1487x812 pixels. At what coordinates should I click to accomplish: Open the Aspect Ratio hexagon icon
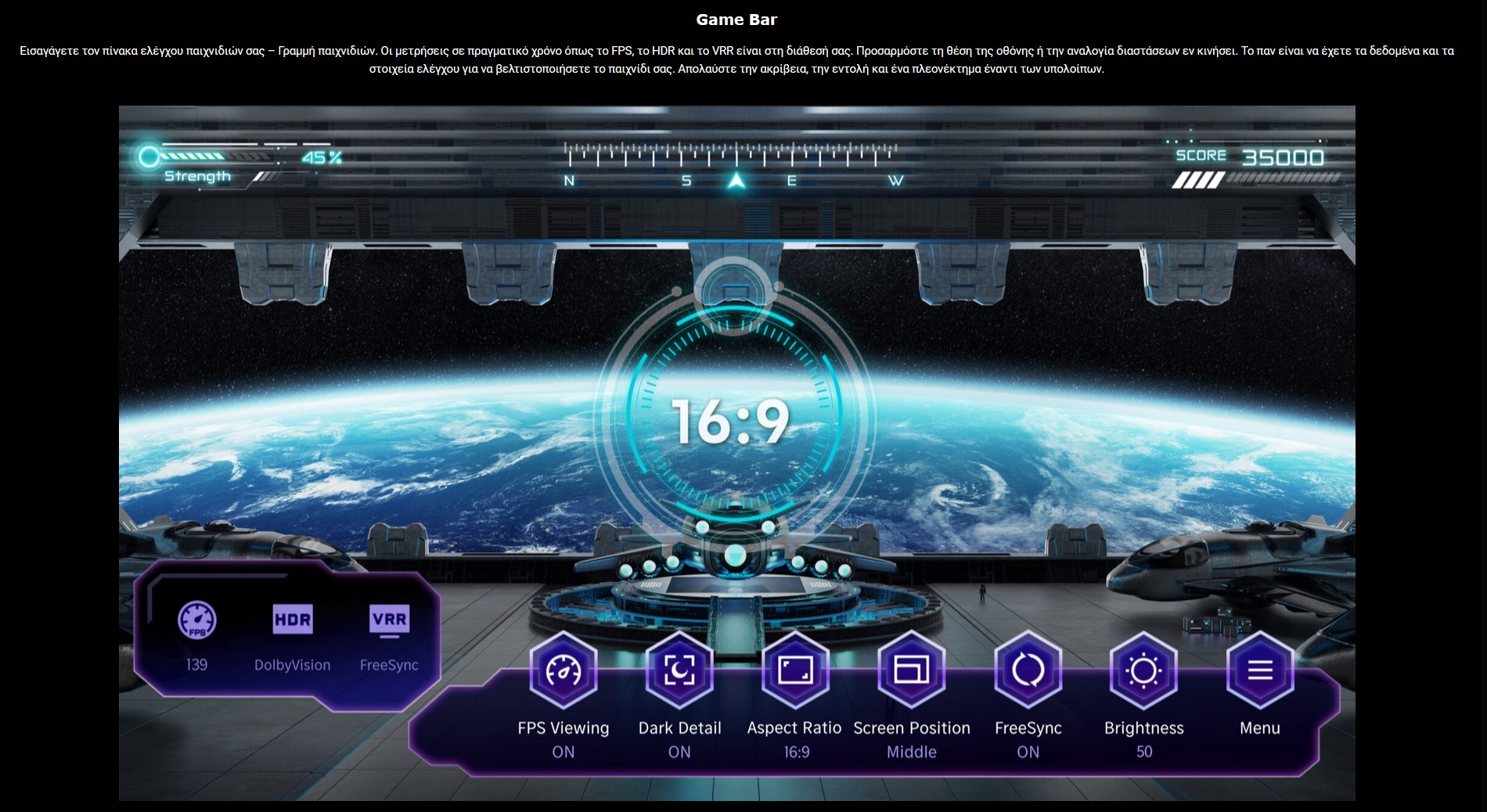(795, 670)
